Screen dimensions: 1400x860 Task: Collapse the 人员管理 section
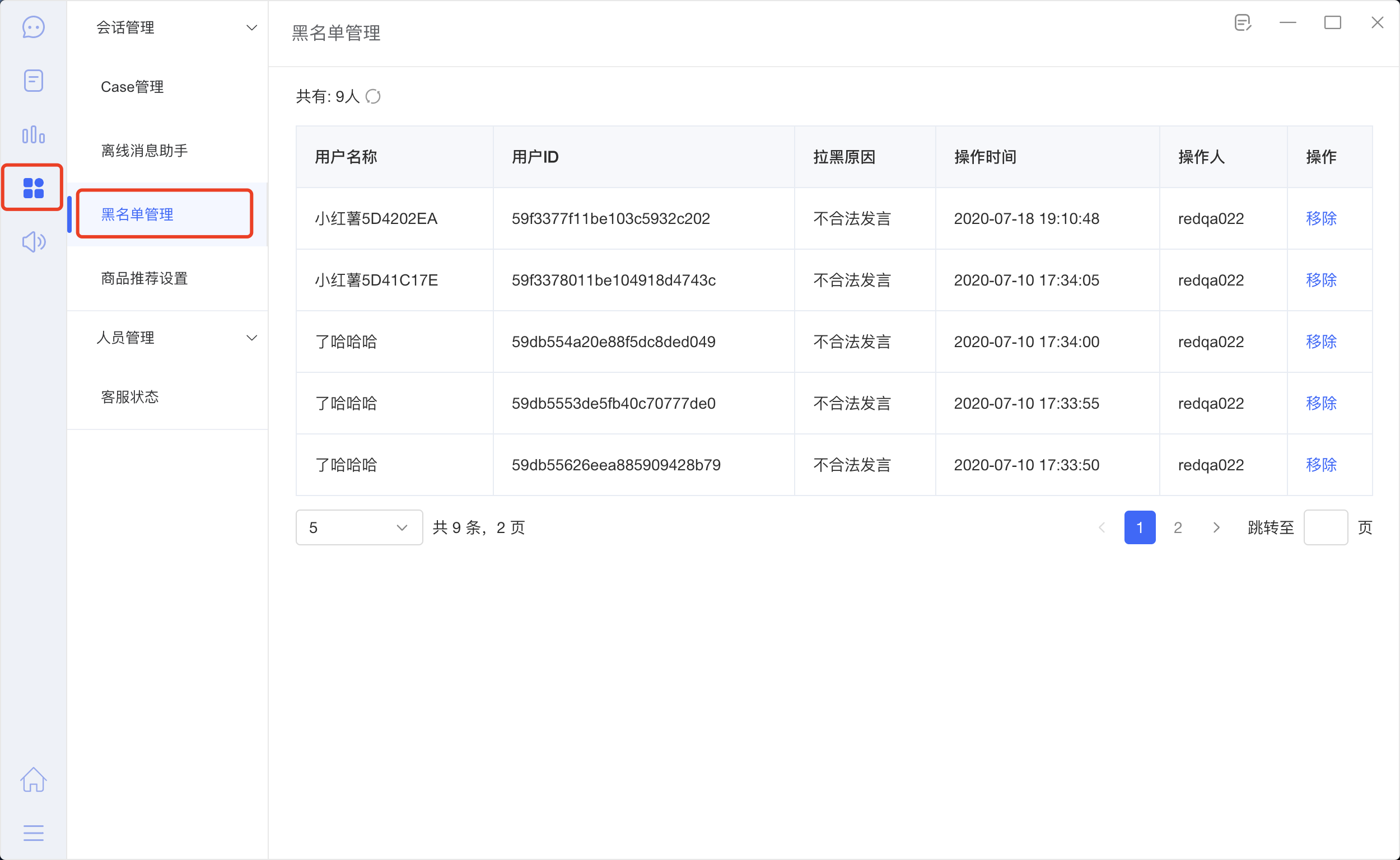(251, 338)
